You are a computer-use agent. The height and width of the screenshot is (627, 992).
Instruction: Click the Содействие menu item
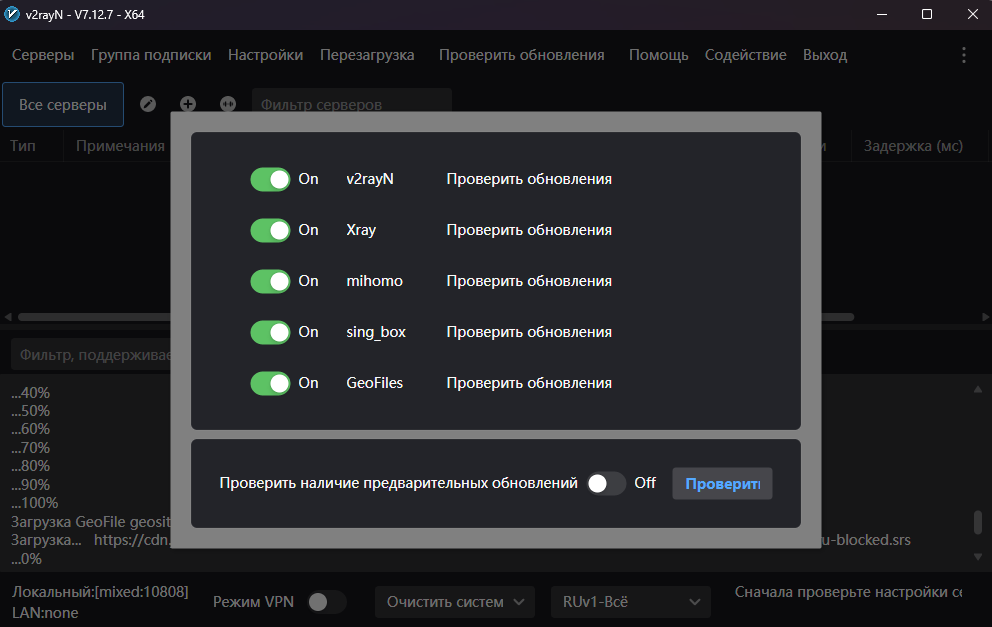click(x=746, y=55)
